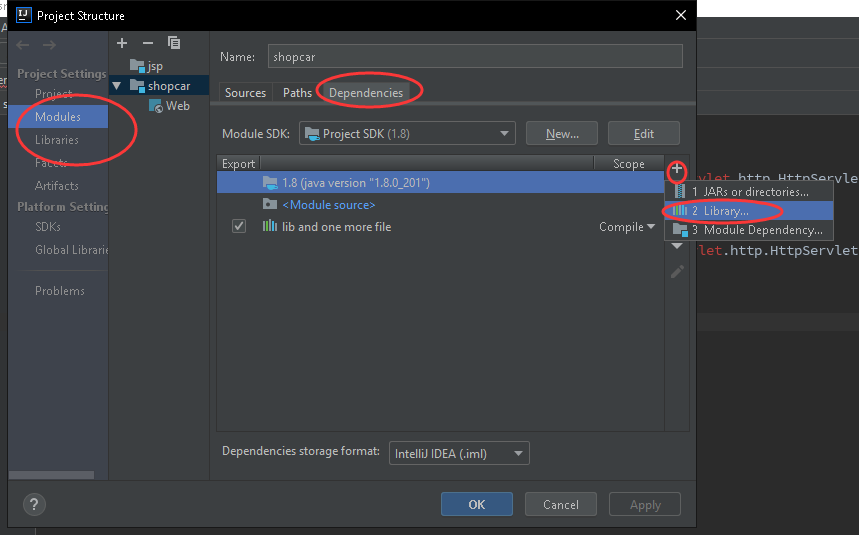Click the move dependency down arrow
This screenshot has width=859, height=535.
pyautogui.click(x=677, y=246)
